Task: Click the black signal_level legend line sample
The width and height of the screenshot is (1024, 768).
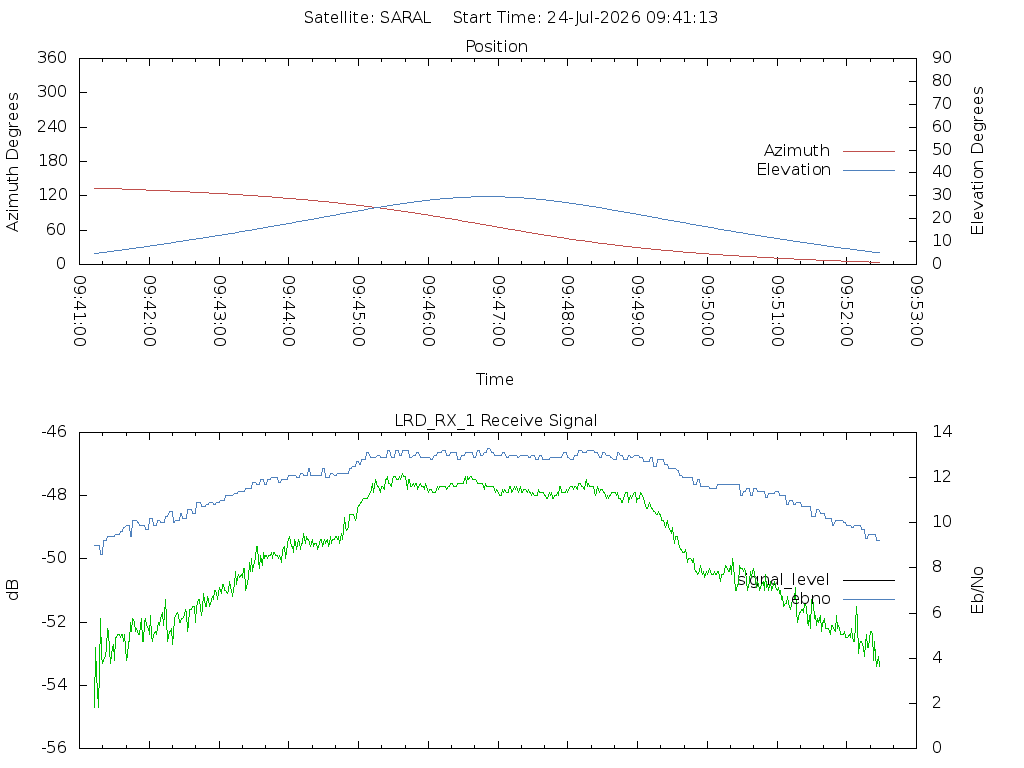Action: coord(869,580)
